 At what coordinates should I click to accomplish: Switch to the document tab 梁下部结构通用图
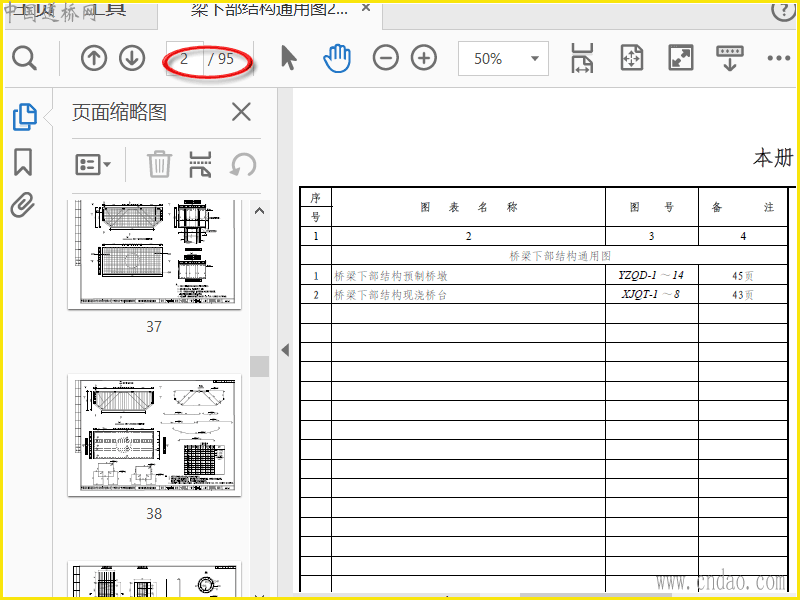coord(269,10)
